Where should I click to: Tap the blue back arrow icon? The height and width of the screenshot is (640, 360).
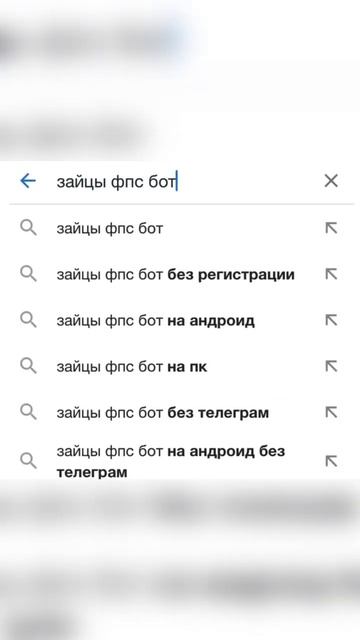(x=28, y=180)
